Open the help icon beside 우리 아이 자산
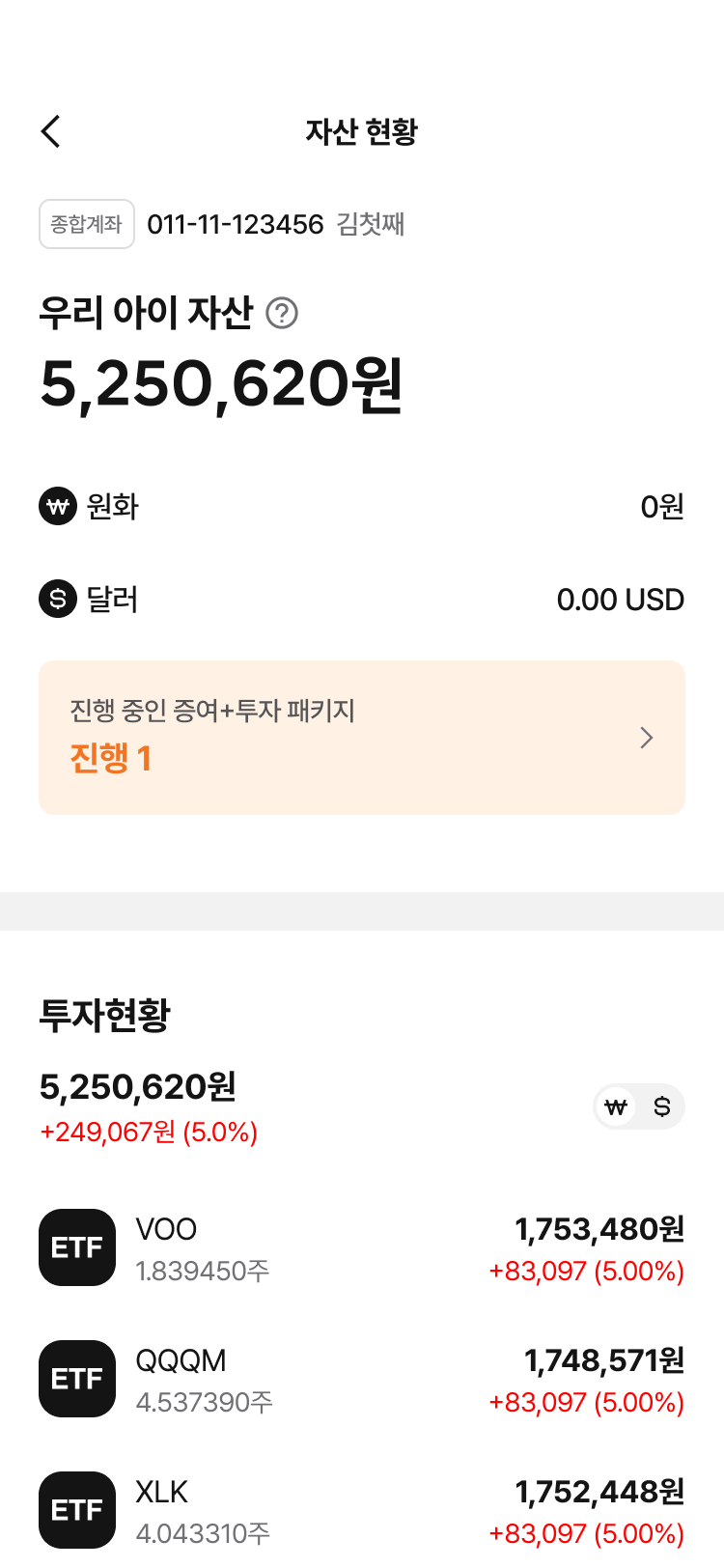The image size is (724, 1568). 282,313
